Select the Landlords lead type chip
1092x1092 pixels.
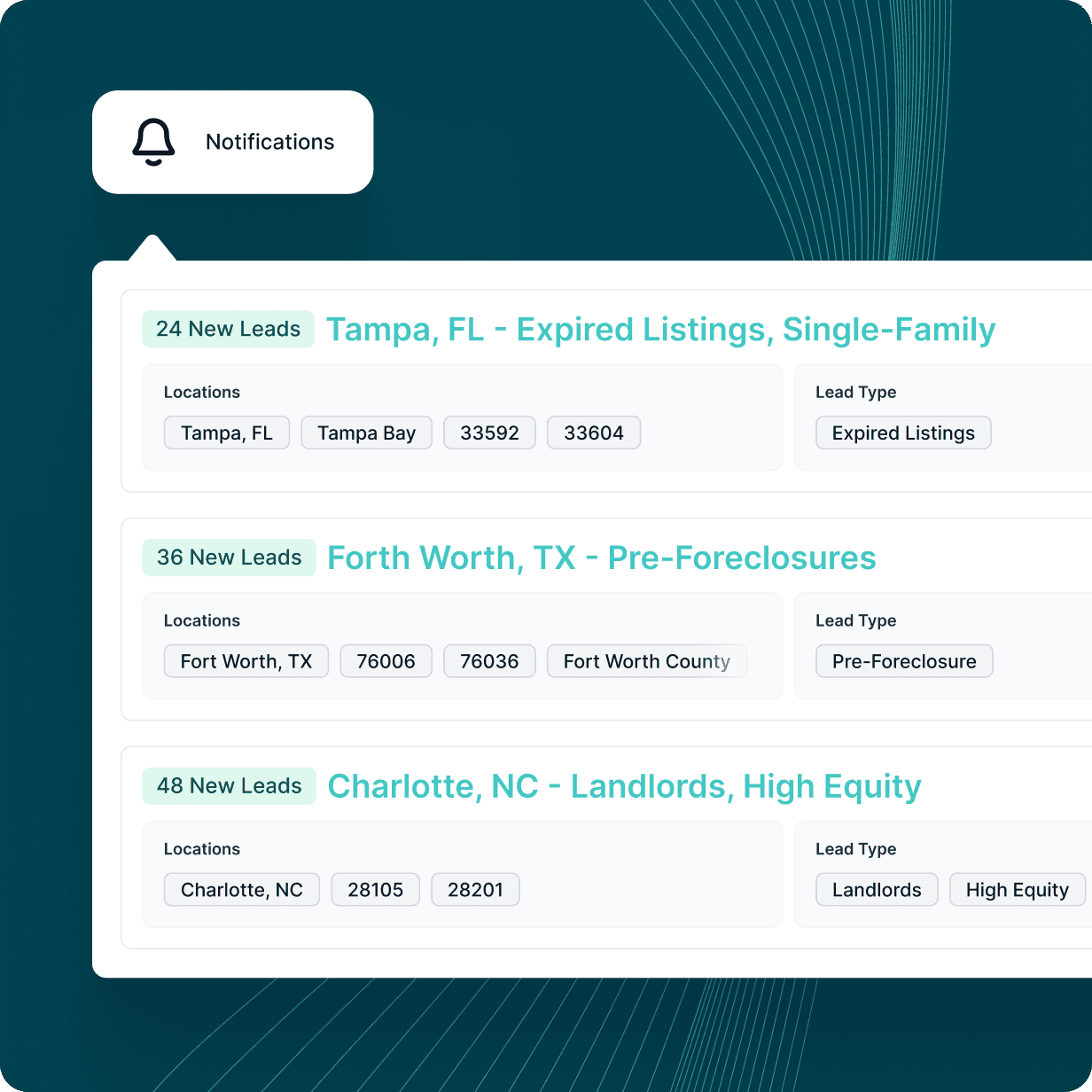876,889
